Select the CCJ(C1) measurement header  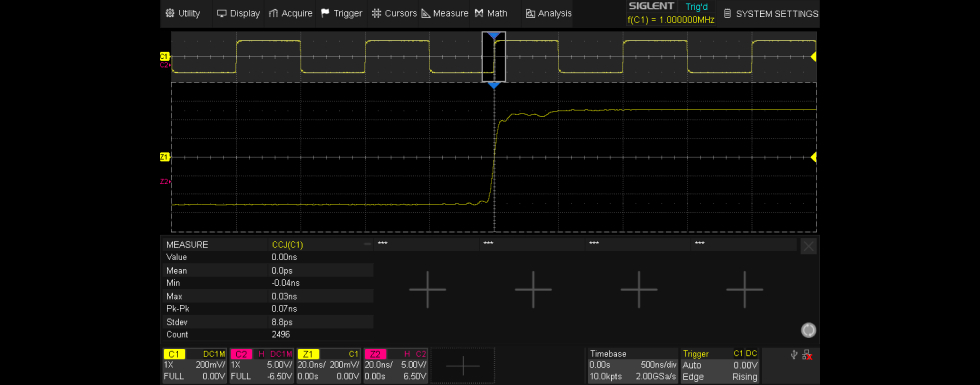[288, 244]
